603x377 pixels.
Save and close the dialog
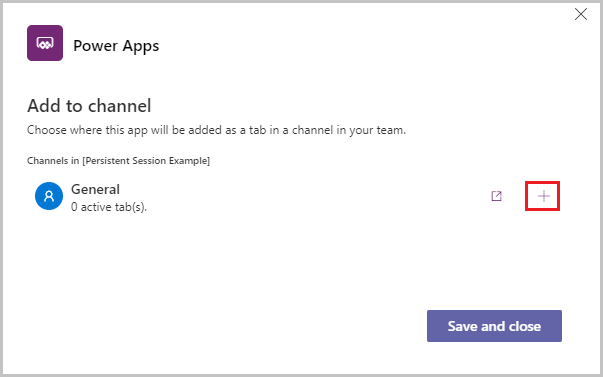[494, 326]
